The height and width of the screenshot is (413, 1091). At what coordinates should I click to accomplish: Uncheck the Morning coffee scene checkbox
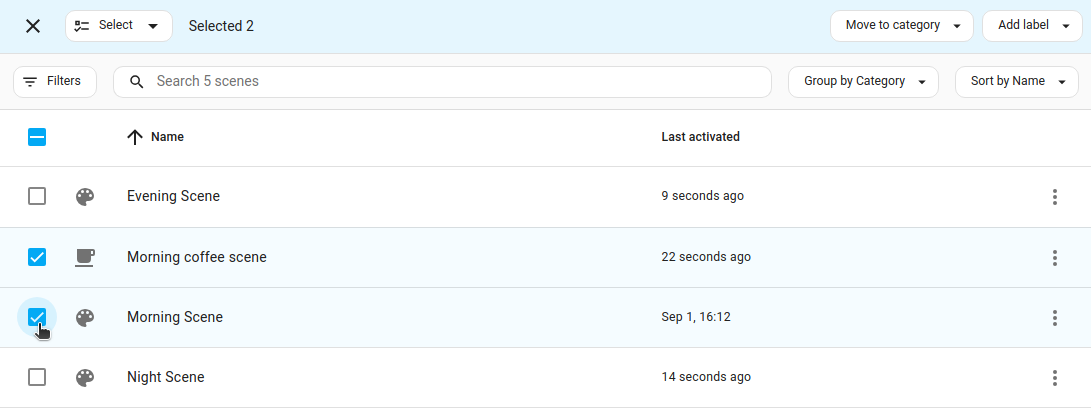click(x=37, y=257)
